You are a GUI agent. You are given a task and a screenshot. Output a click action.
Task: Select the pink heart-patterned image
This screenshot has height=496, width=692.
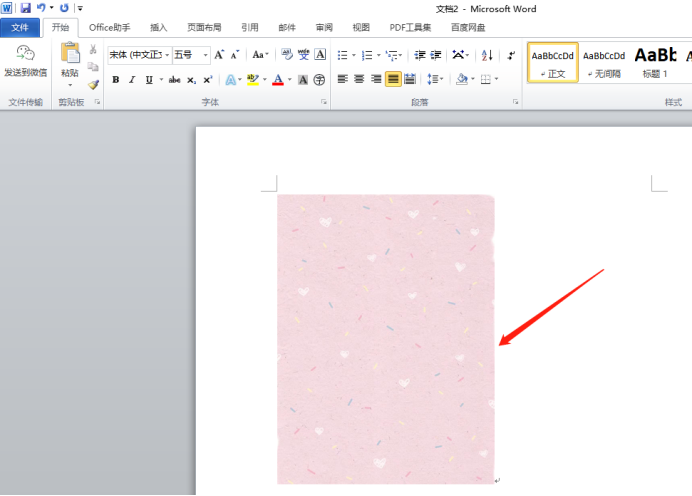coord(386,339)
